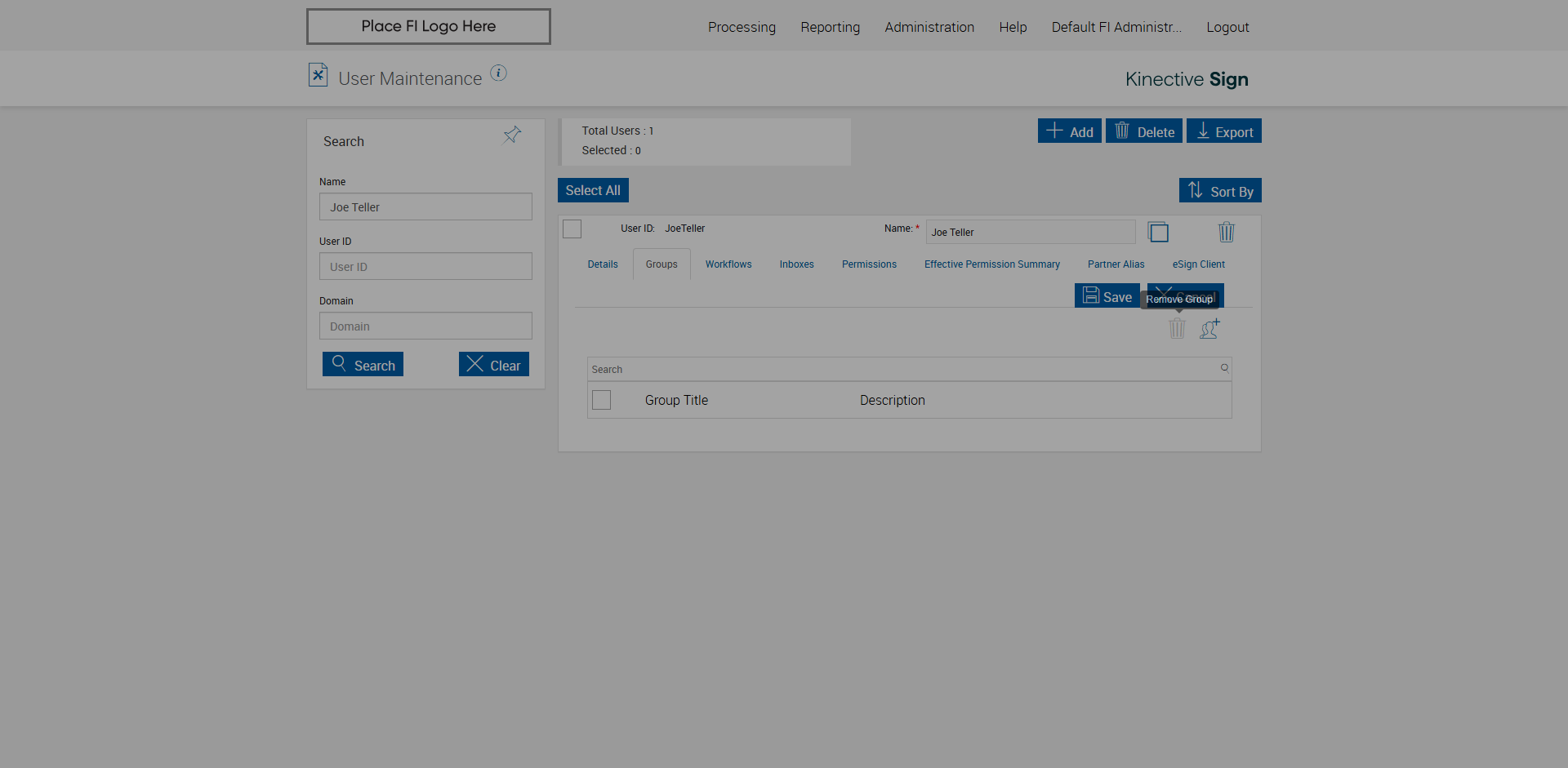The width and height of the screenshot is (1568, 768).
Task: Click the Name field containing Joe Teller
Action: 1030,232
